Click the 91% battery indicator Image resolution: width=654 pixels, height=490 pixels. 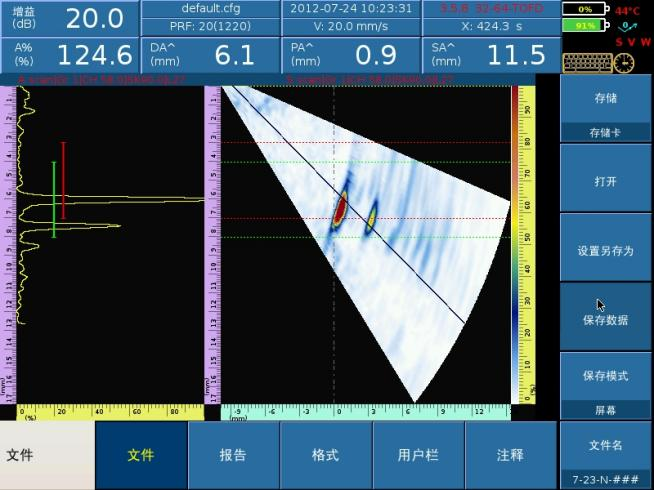point(585,26)
